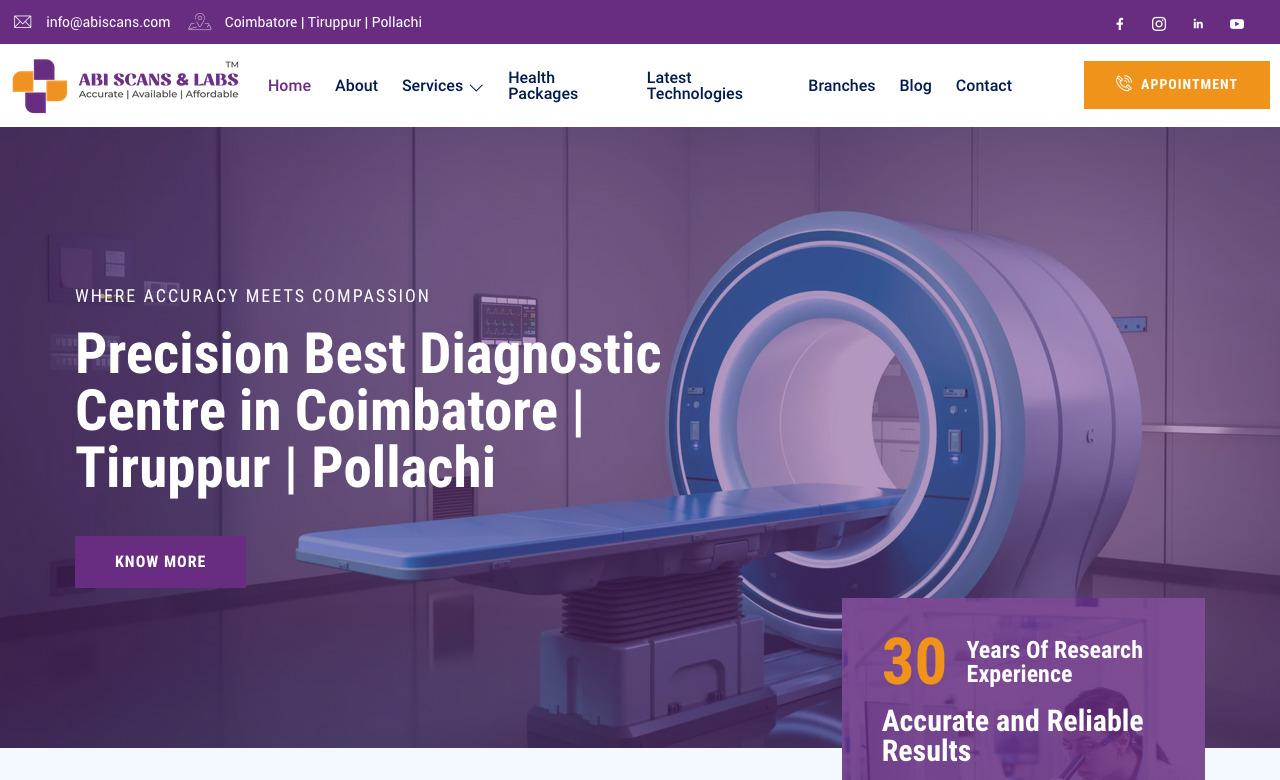Click the map location pin icon
The width and height of the screenshot is (1280, 780).
[x=200, y=22]
